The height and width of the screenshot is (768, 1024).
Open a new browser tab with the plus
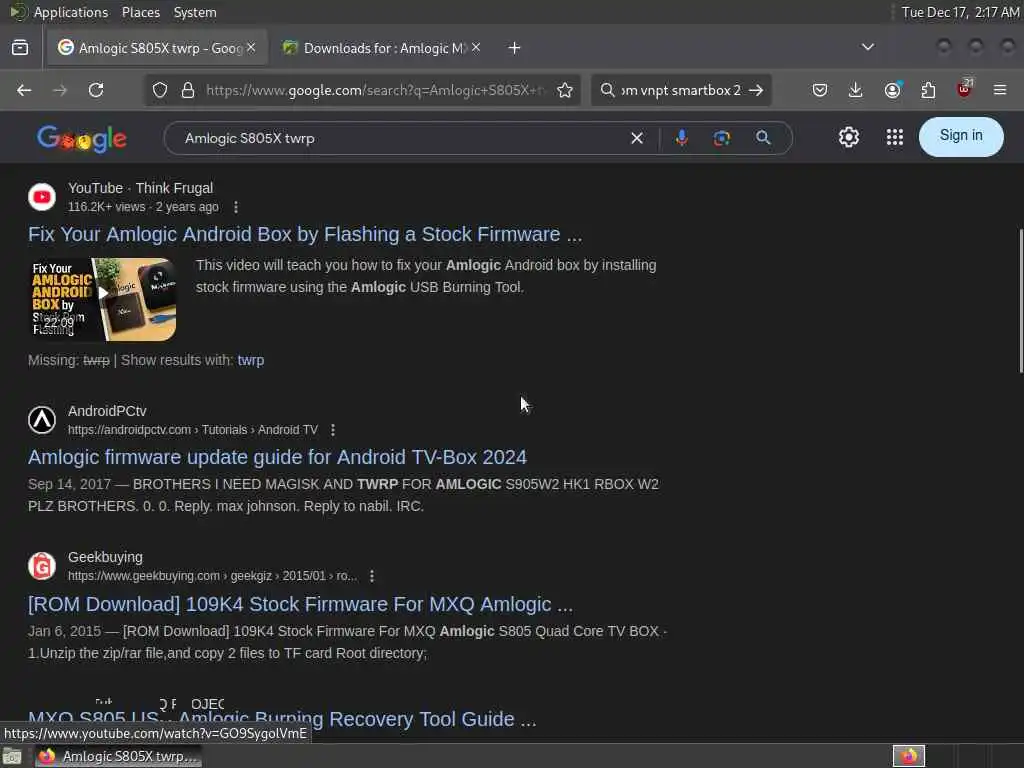click(514, 48)
